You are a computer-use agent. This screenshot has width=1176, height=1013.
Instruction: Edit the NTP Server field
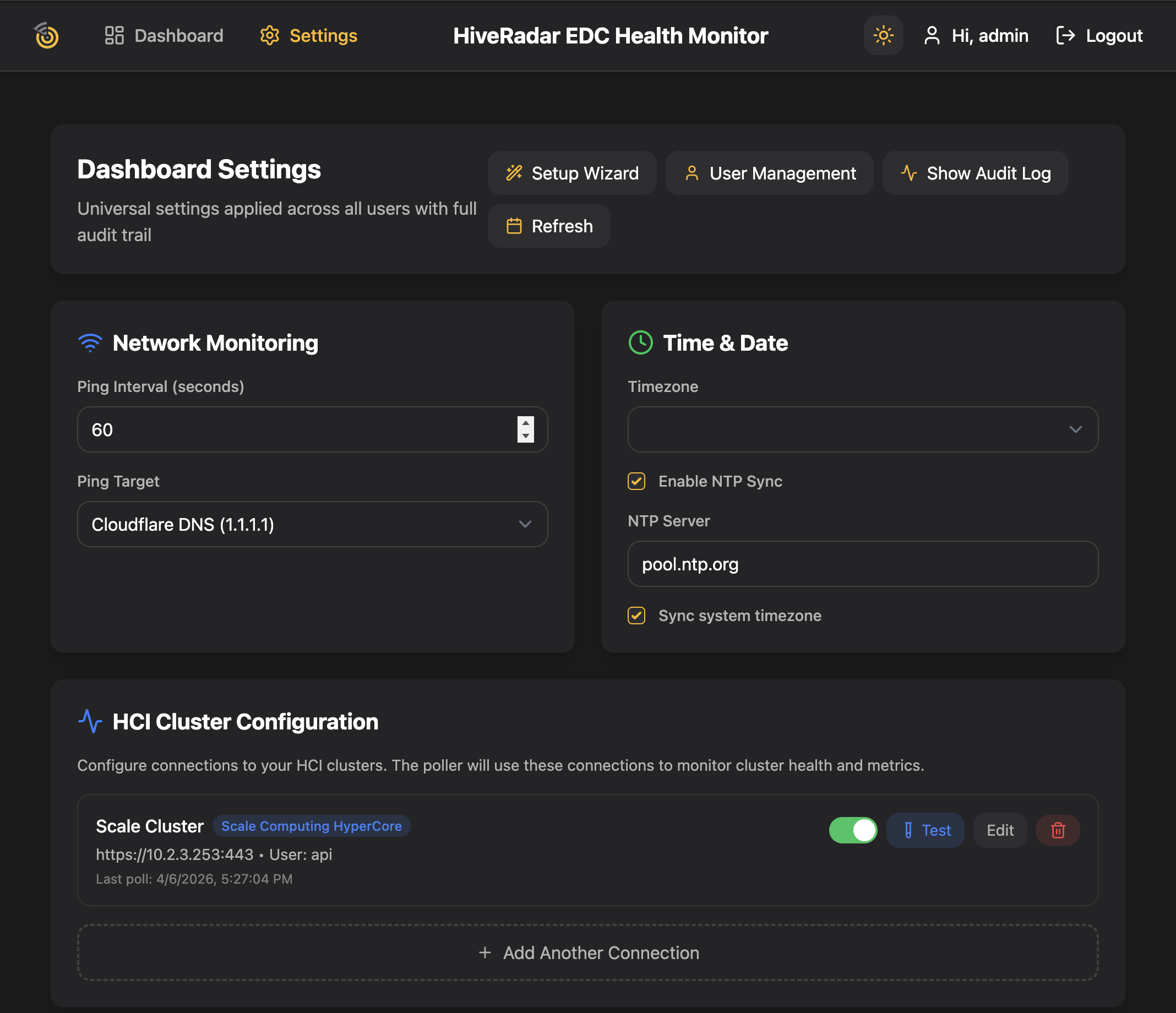tap(863, 564)
